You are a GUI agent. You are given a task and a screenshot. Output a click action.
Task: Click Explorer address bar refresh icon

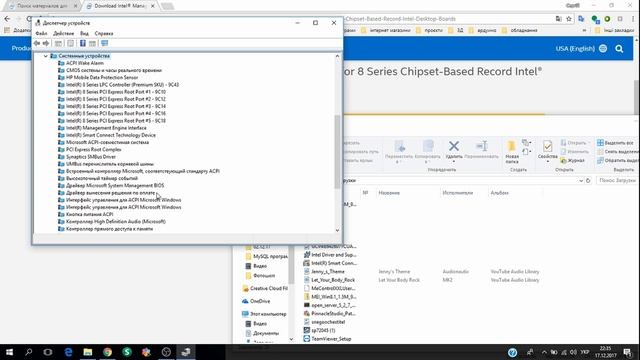click(588, 180)
